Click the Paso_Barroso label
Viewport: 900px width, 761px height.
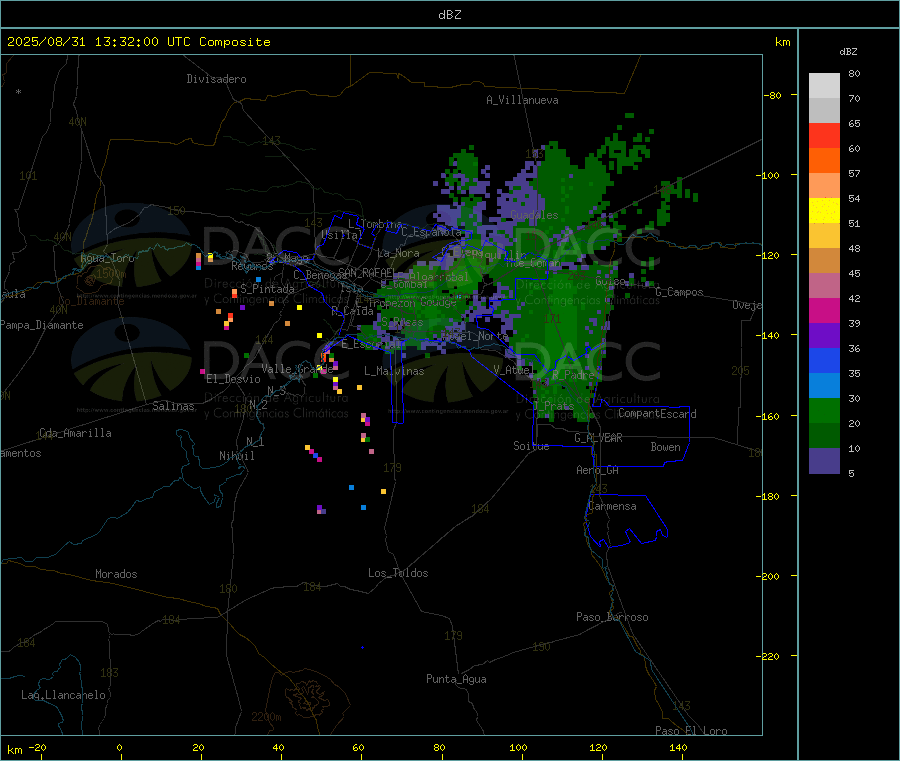click(x=612, y=617)
